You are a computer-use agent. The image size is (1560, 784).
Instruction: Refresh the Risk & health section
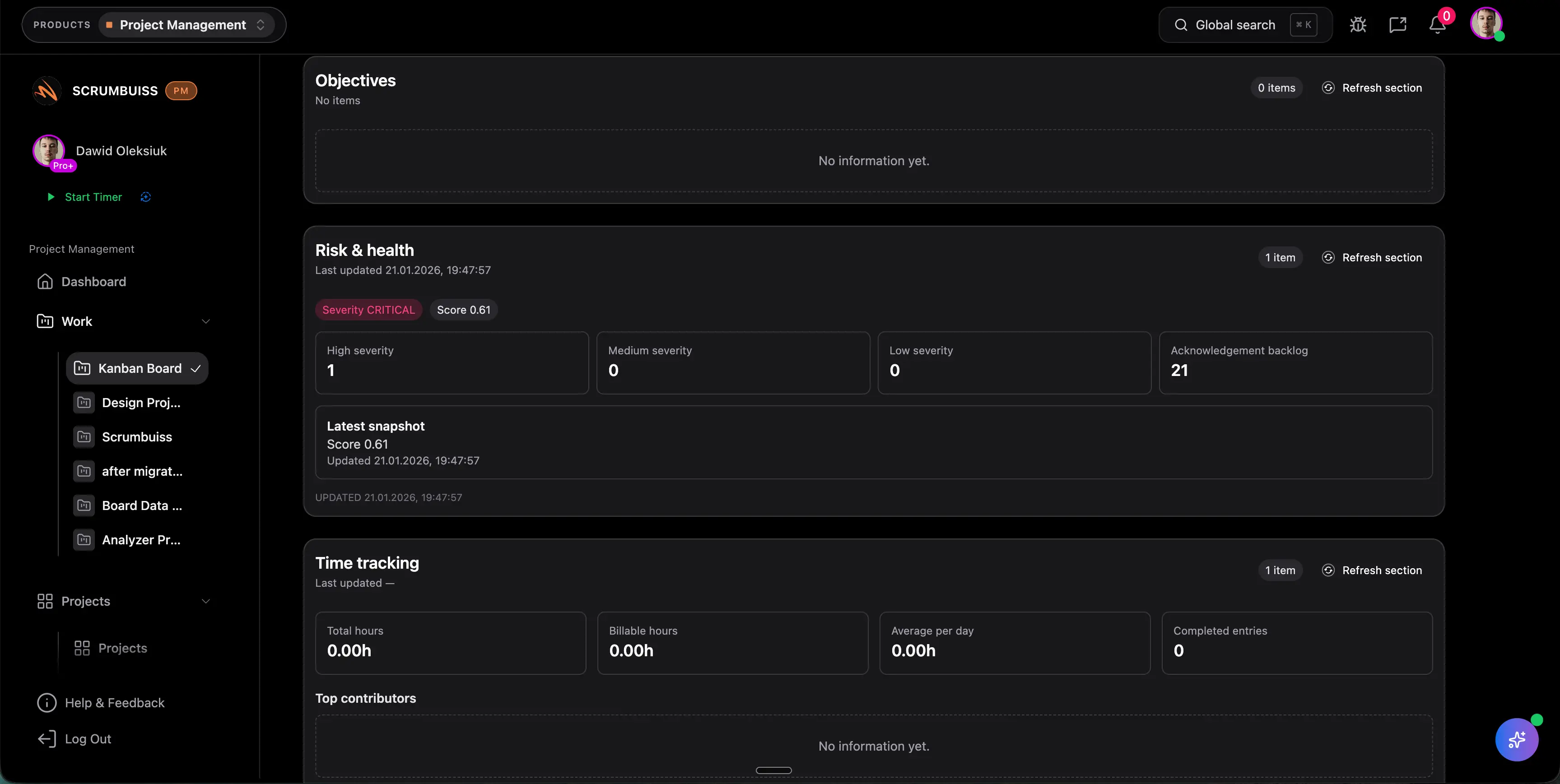pos(1381,257)
